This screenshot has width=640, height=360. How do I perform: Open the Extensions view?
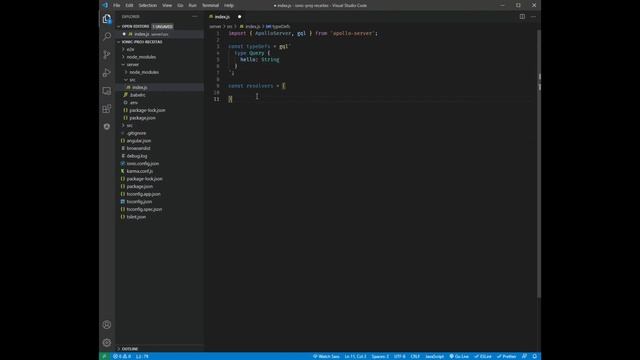(x=107, y=109)
